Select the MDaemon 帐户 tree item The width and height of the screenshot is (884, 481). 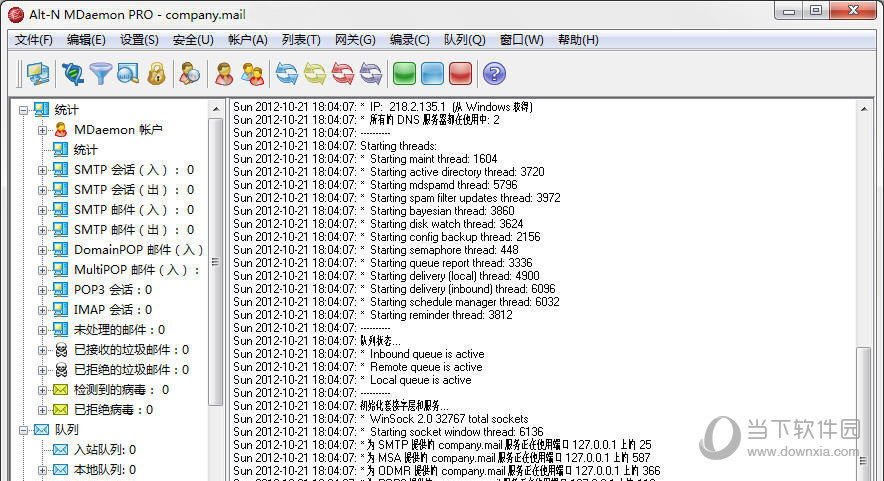pos(118,130)
